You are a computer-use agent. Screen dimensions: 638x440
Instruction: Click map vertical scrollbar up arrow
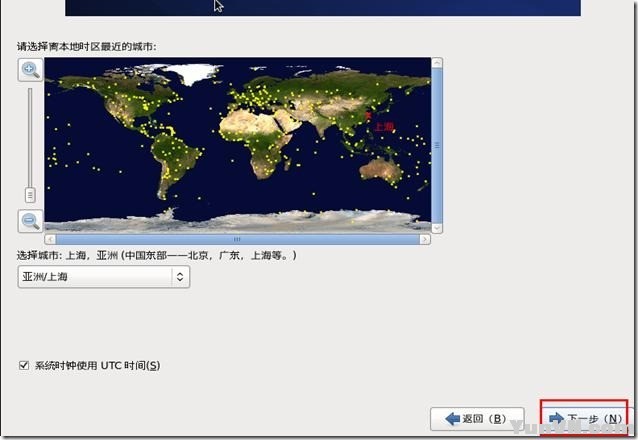pos(437,63)
